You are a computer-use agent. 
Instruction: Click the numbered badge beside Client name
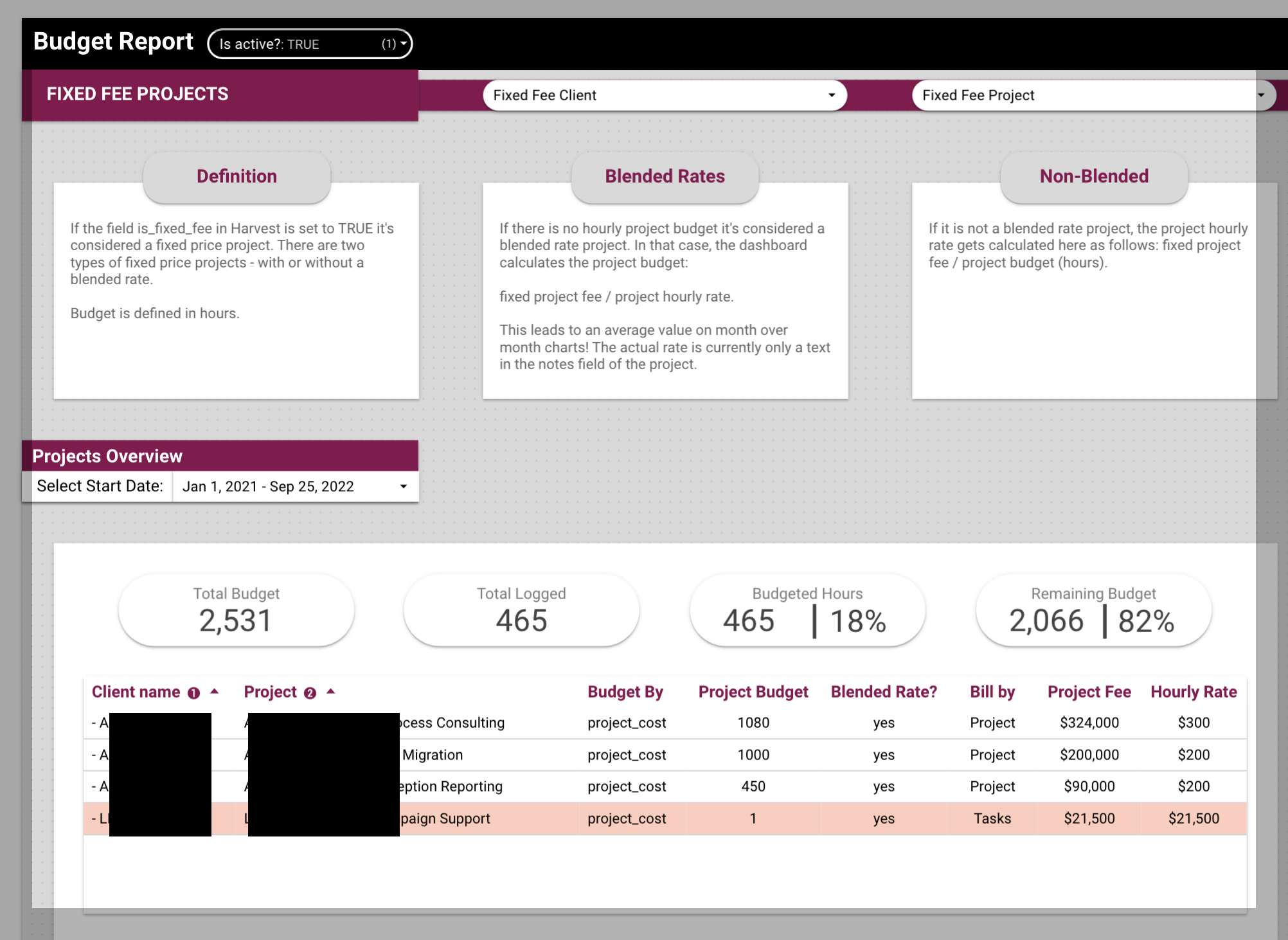coord(192,692)
